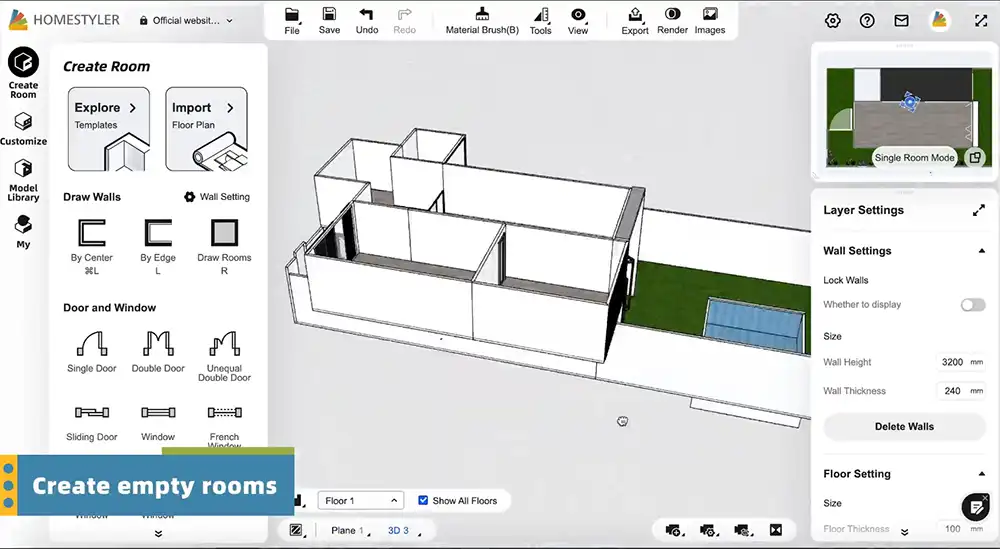Expand the Layer Settings panel
The width and height of the screenshot is (1000, 549).
click(x=979, y=210)
